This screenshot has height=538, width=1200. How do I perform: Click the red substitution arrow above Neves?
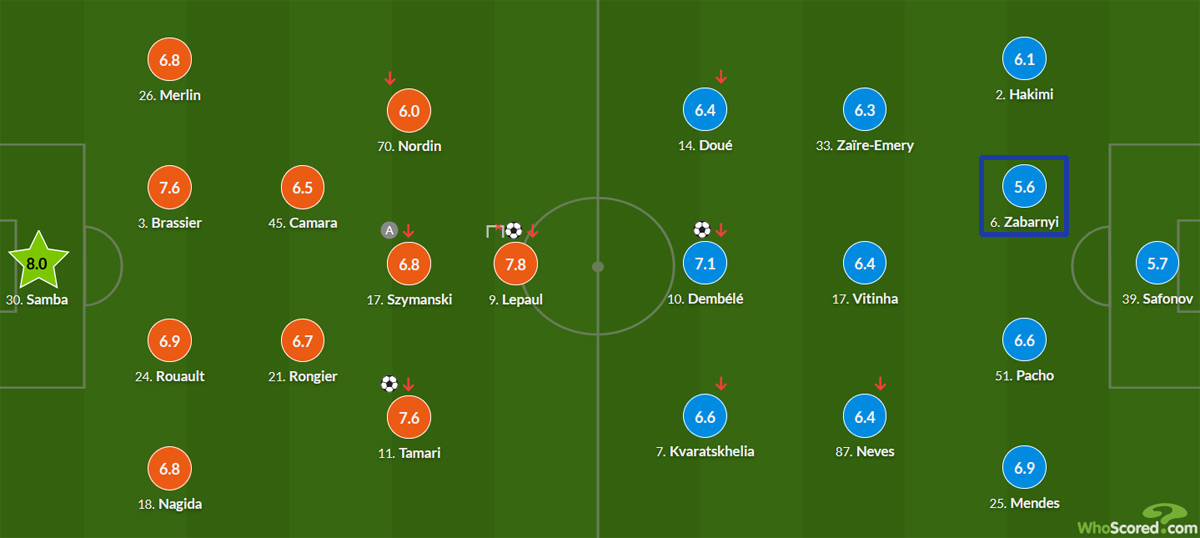(880, 383)
